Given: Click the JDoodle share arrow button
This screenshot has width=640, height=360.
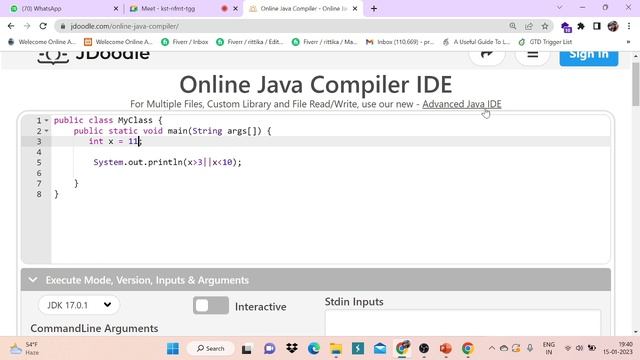Looking at the screenshot, I should coord(487,55).
